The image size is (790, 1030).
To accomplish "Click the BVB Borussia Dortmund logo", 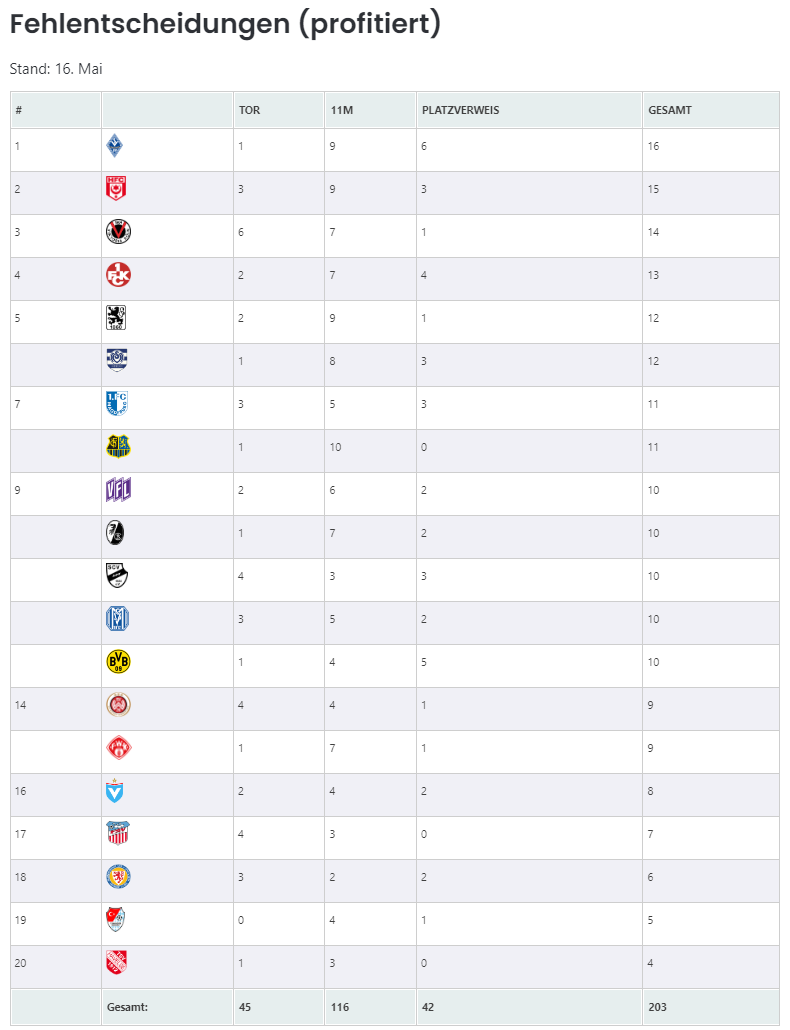I will pyautogui.click(x=118, y=661).
